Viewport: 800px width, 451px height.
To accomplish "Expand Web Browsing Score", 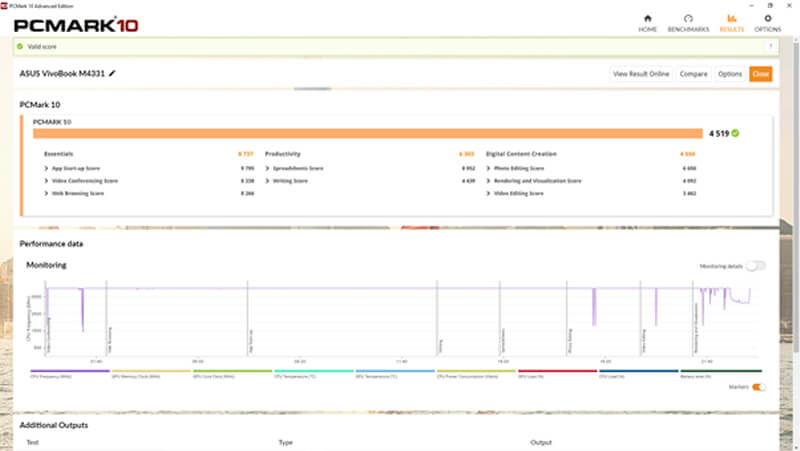I will 46,193.
